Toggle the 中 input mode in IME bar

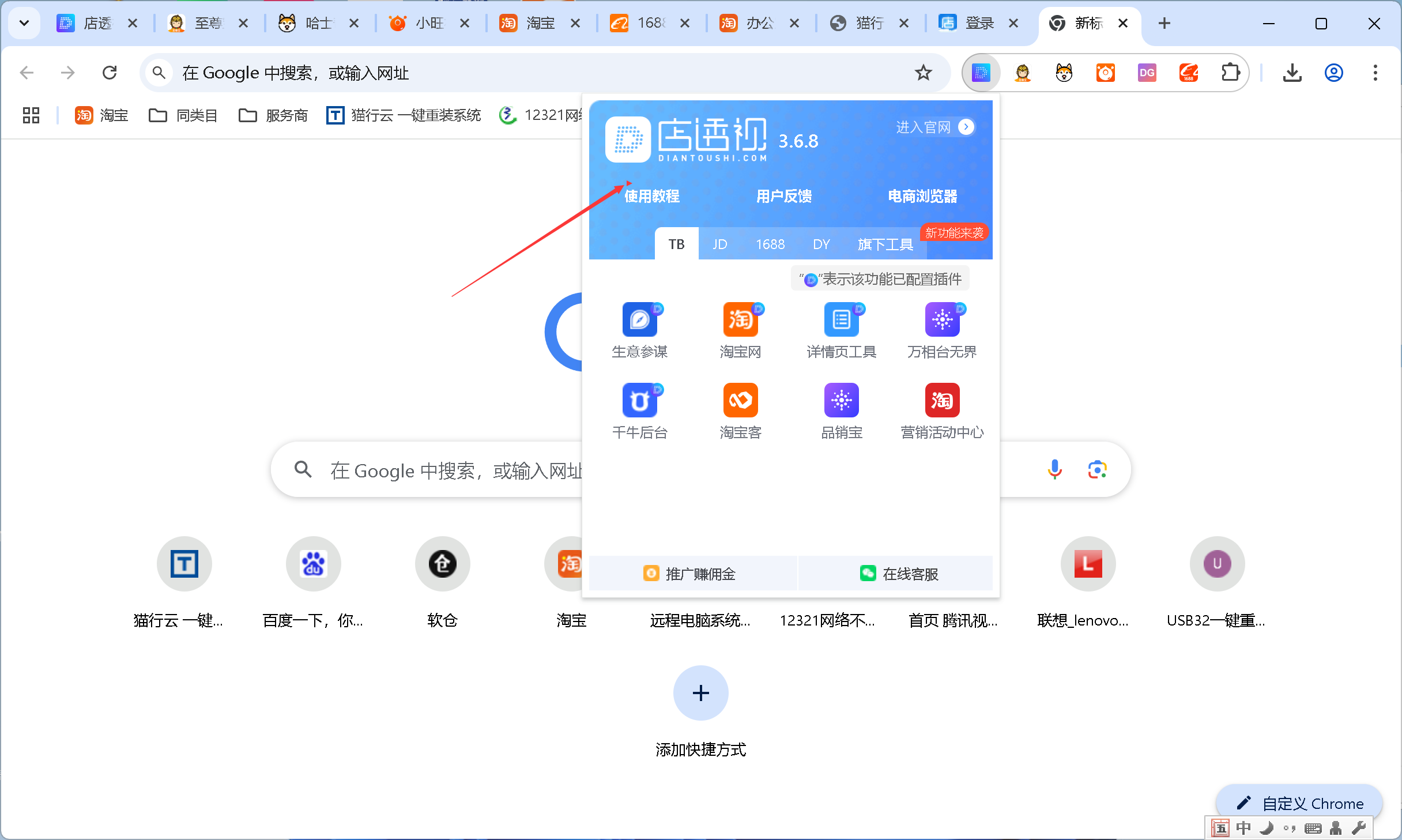click(1243, 828)
